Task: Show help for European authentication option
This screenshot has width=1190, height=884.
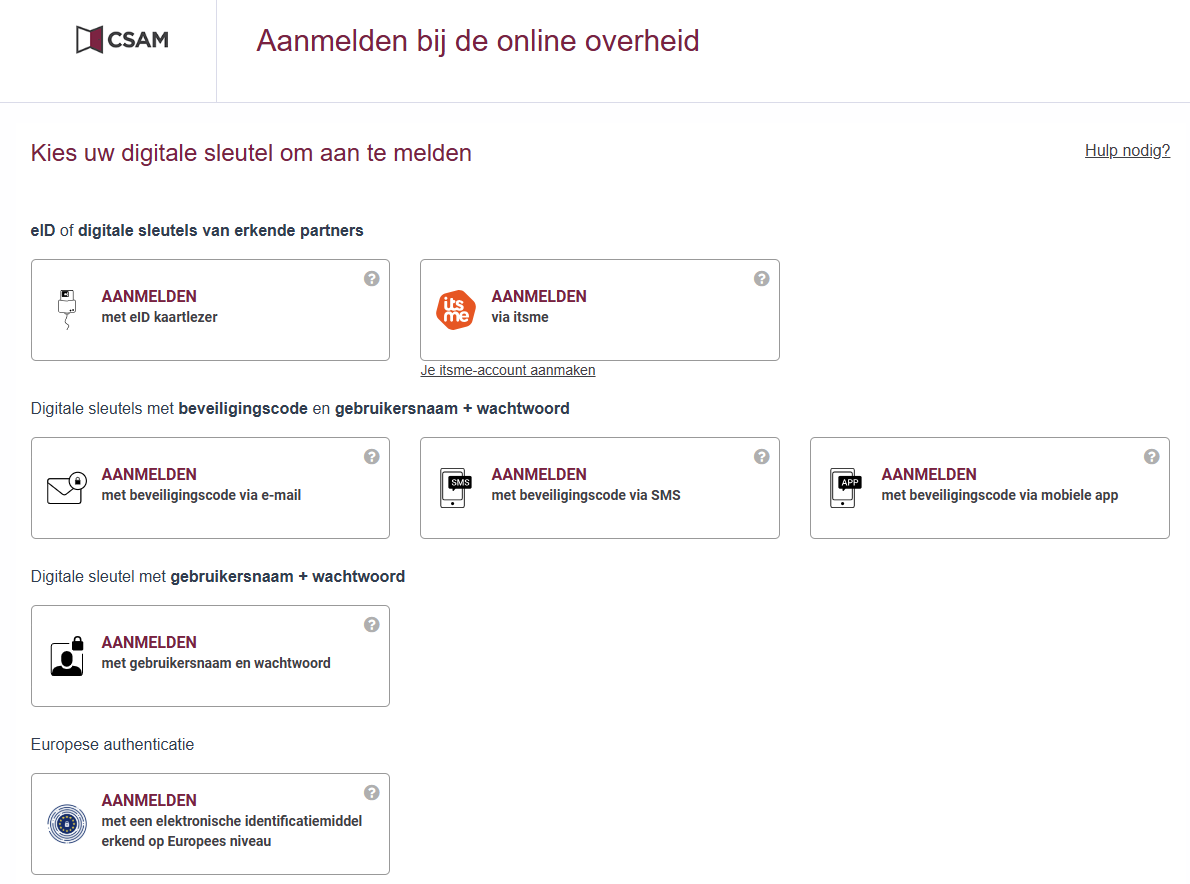Action: (x=372, y=793)
